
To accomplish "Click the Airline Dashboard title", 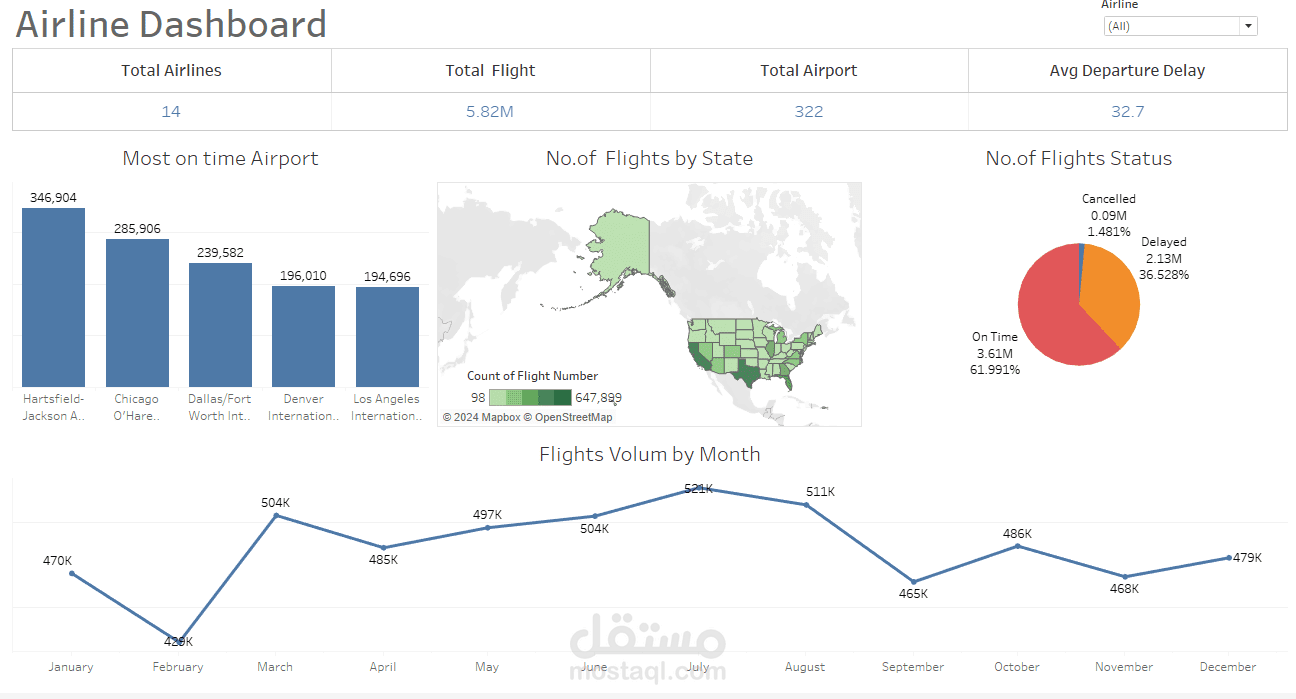I will pos(170,24).
